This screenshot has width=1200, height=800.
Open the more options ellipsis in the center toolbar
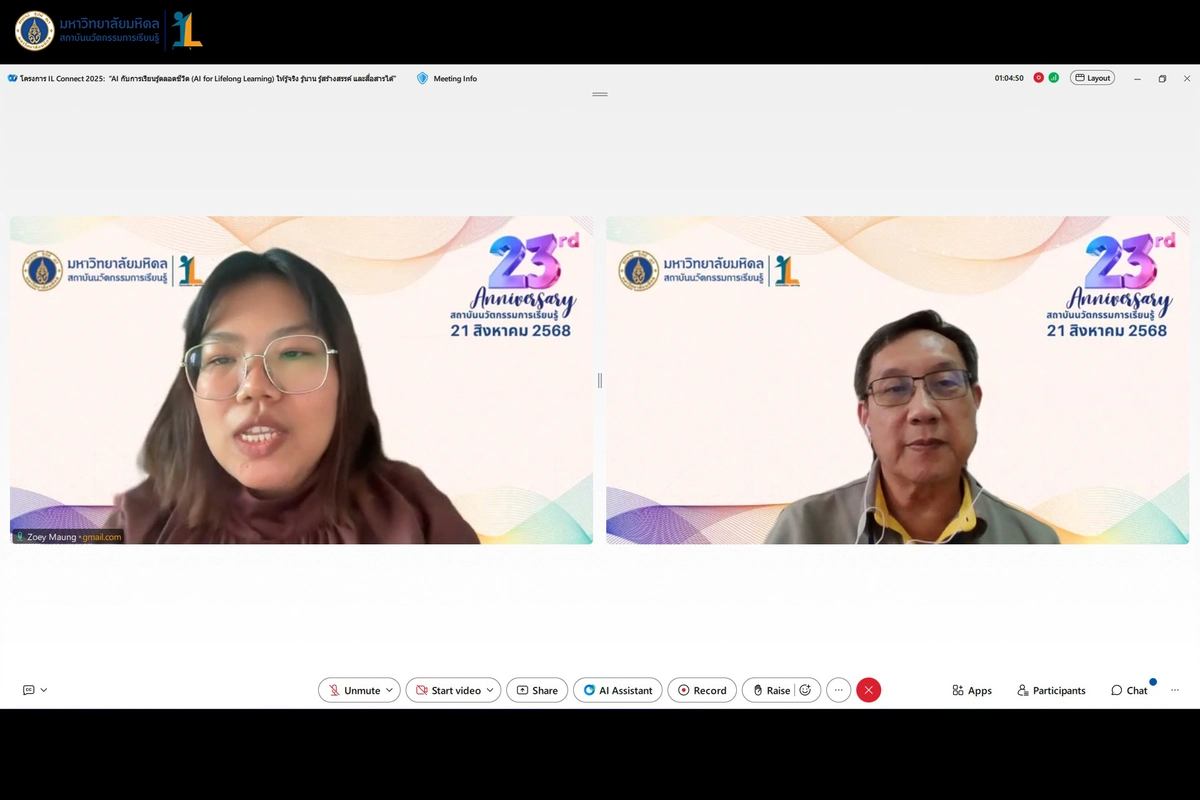(838, 690)
